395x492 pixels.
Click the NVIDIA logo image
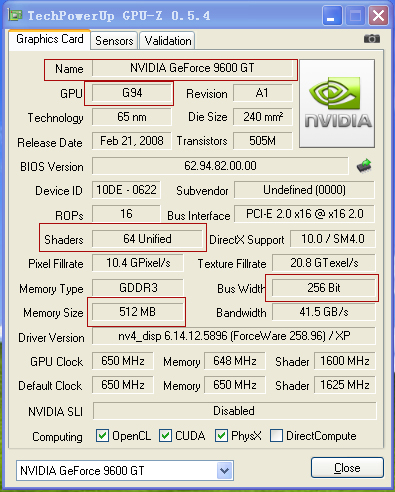(x=337, y=103)
